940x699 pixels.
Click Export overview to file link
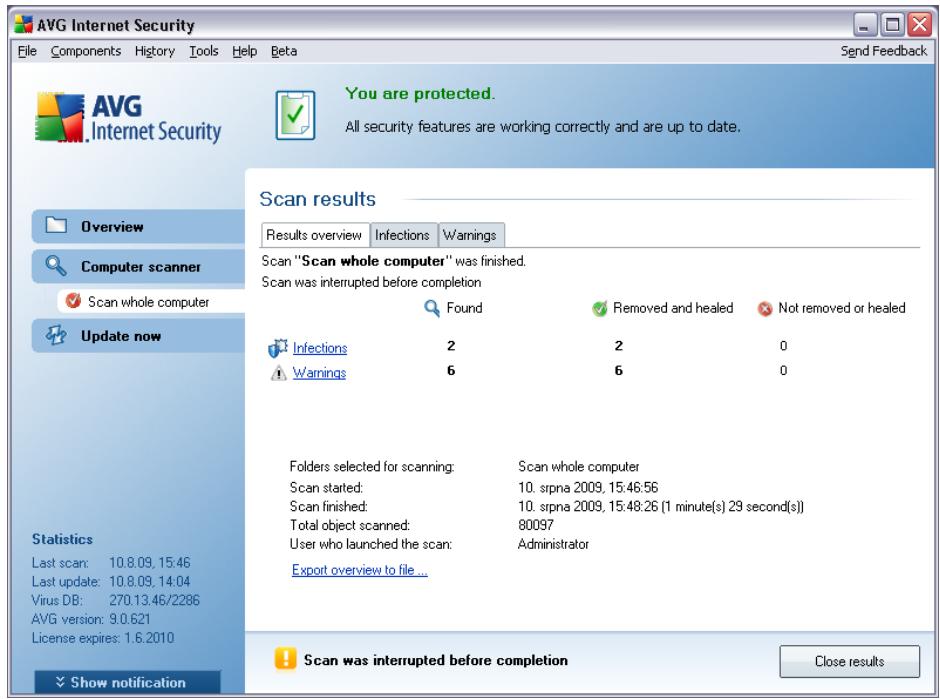[359, 570]
